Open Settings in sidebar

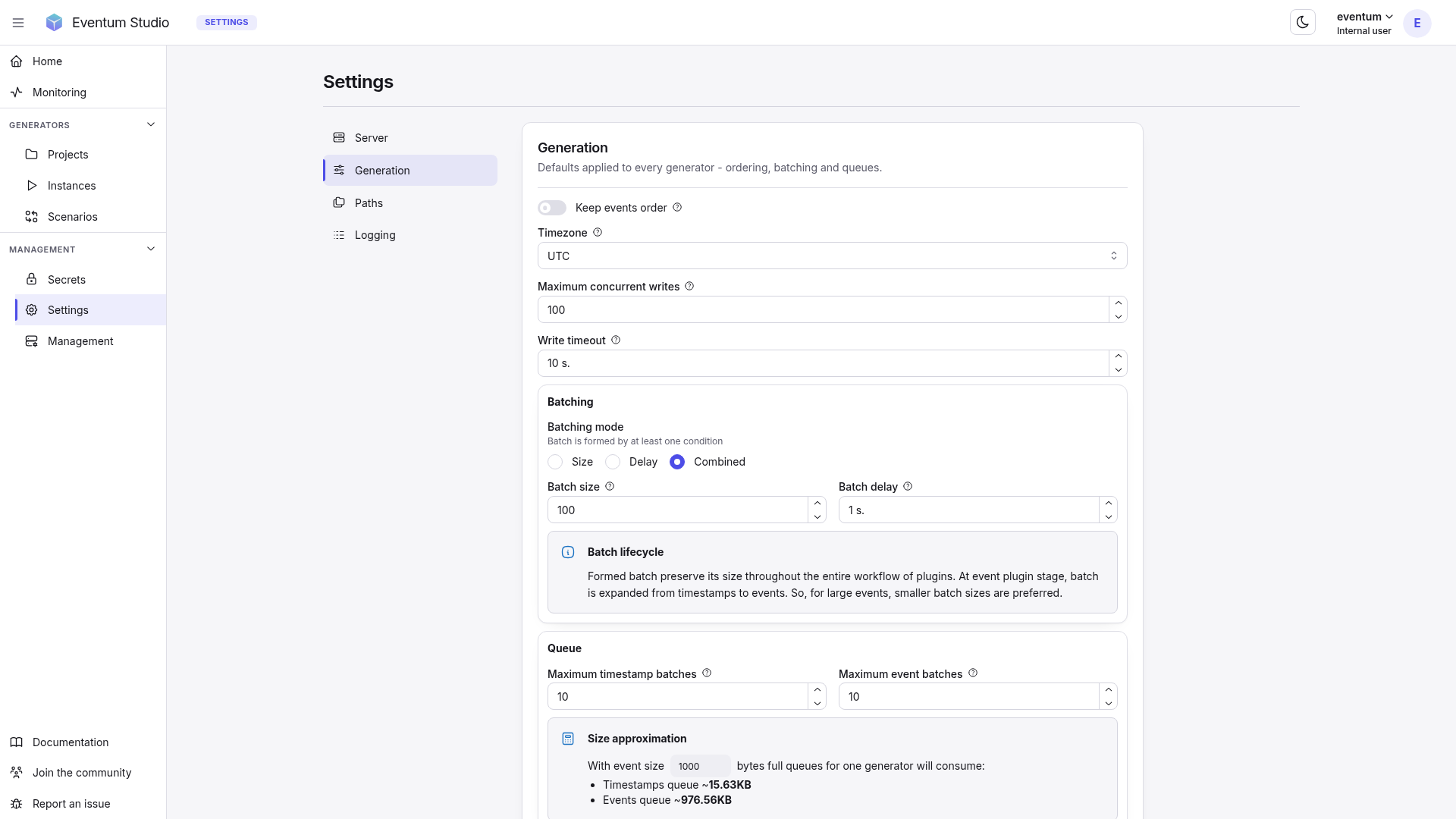90,310
